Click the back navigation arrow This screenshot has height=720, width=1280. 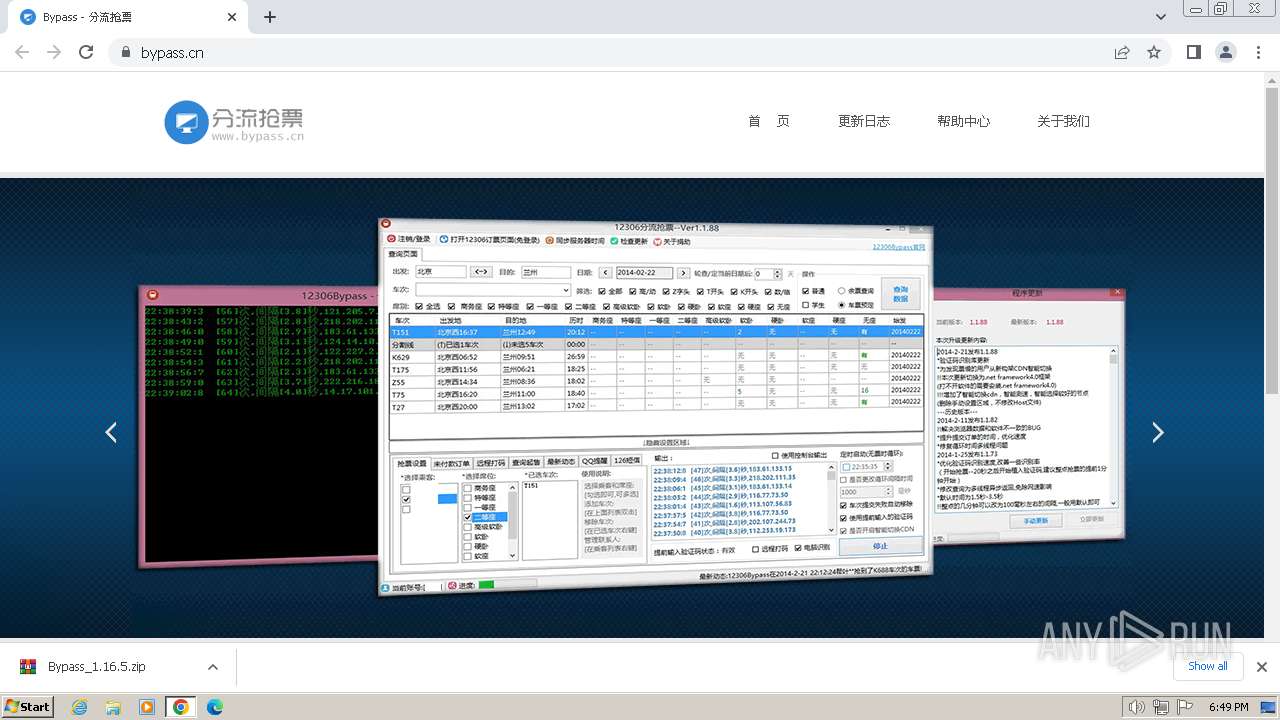(22, 52)
